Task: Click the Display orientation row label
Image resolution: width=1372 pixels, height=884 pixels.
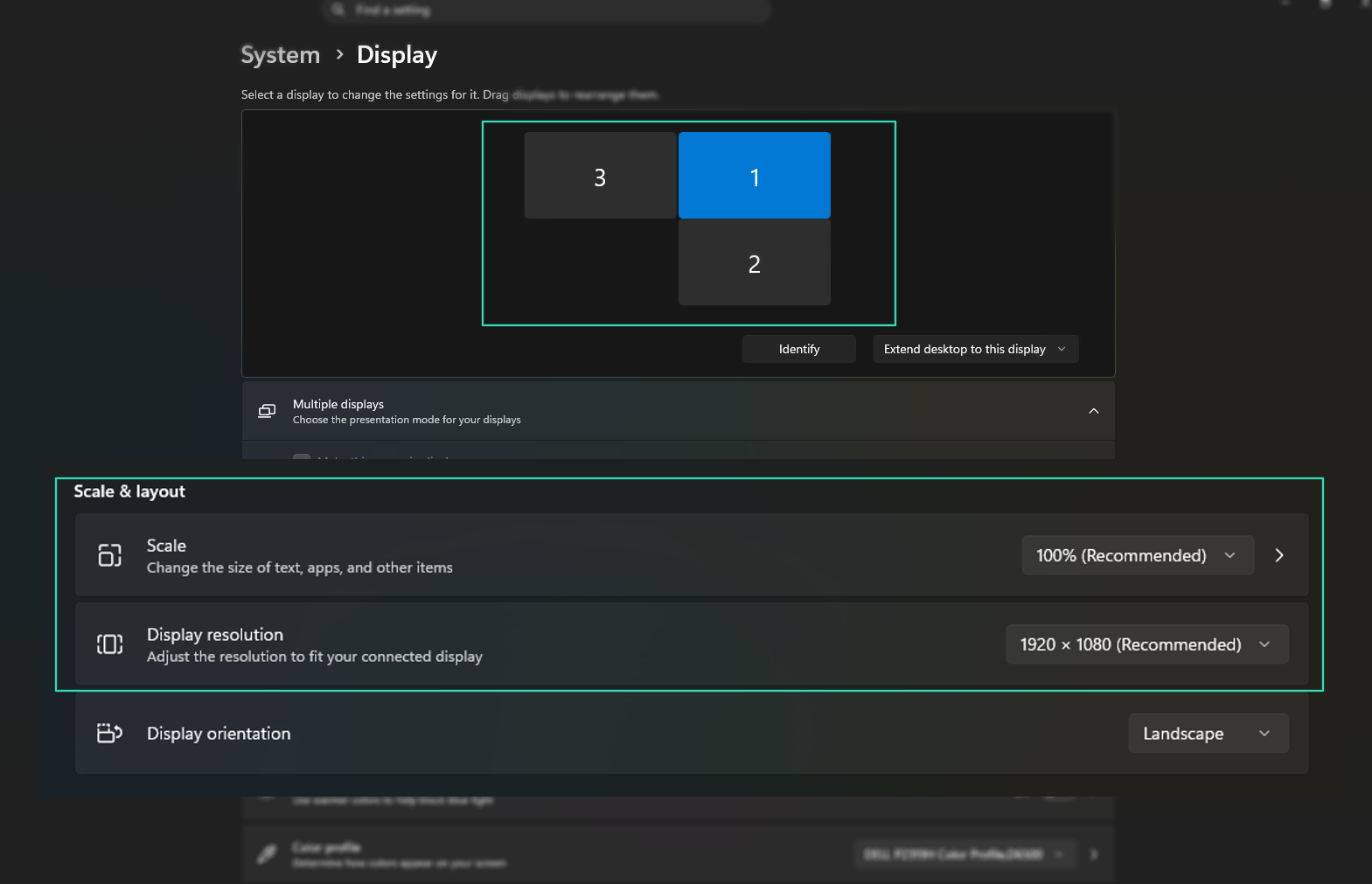Action: [219, 734]
